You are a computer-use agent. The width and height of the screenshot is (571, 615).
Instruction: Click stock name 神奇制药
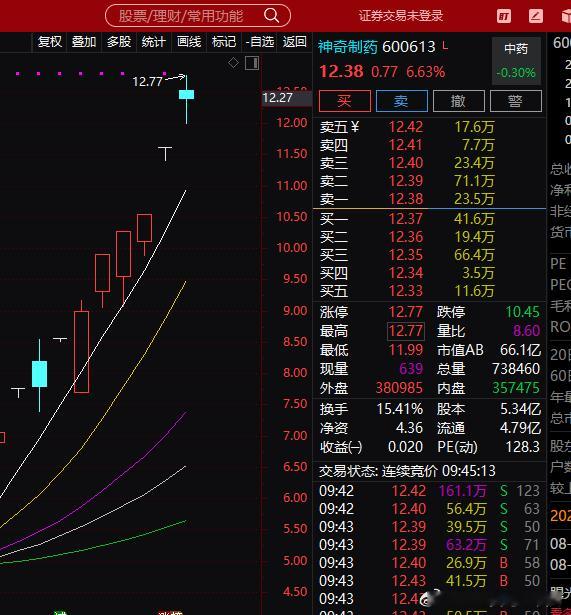click(x=347, y=47)
